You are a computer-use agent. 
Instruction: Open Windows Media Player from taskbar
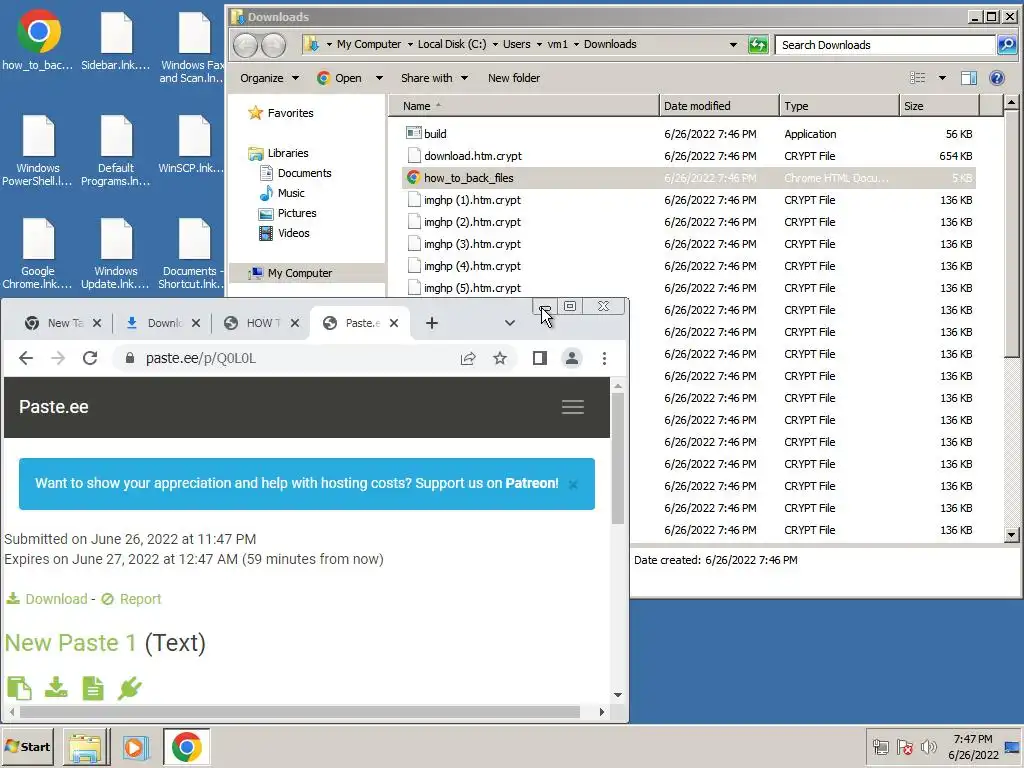tap(135, 747)
